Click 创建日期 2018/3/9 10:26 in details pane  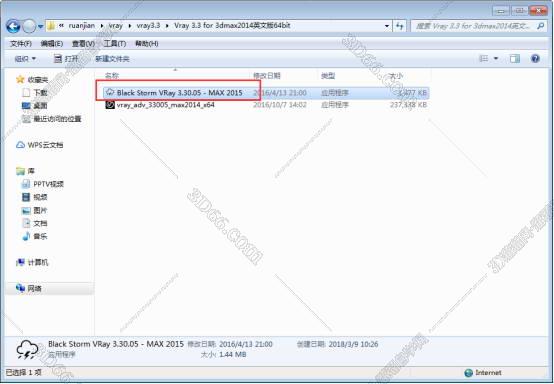[338, 344]
